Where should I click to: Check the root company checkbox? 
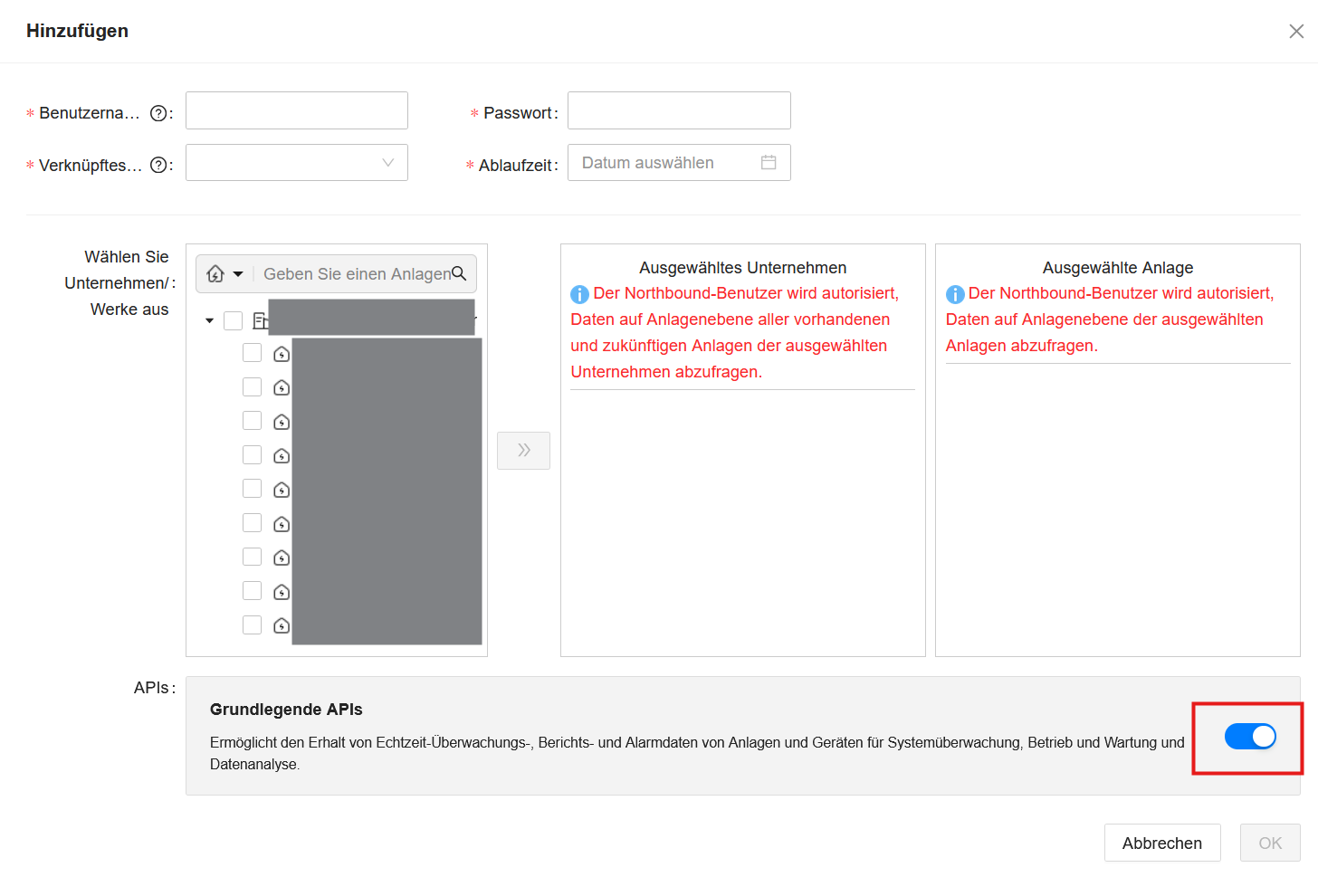pos(233,319)
